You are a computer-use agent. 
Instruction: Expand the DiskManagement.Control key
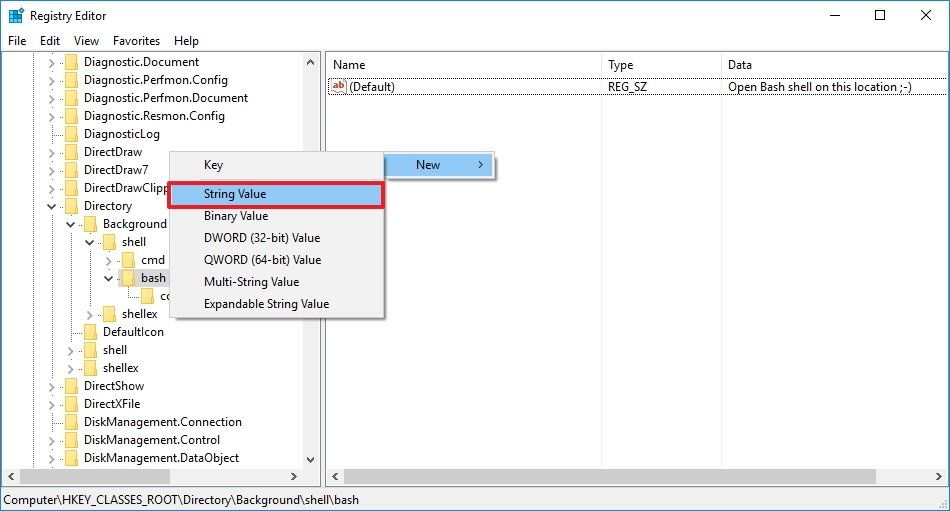(51, 441)
